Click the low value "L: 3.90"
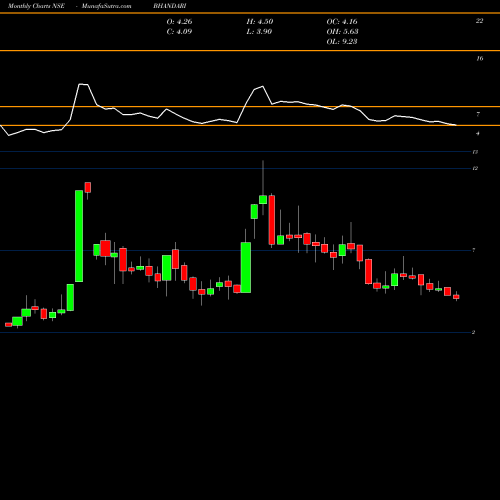The width and height of the screenshot is (500, 500). [x=259, y=32]
